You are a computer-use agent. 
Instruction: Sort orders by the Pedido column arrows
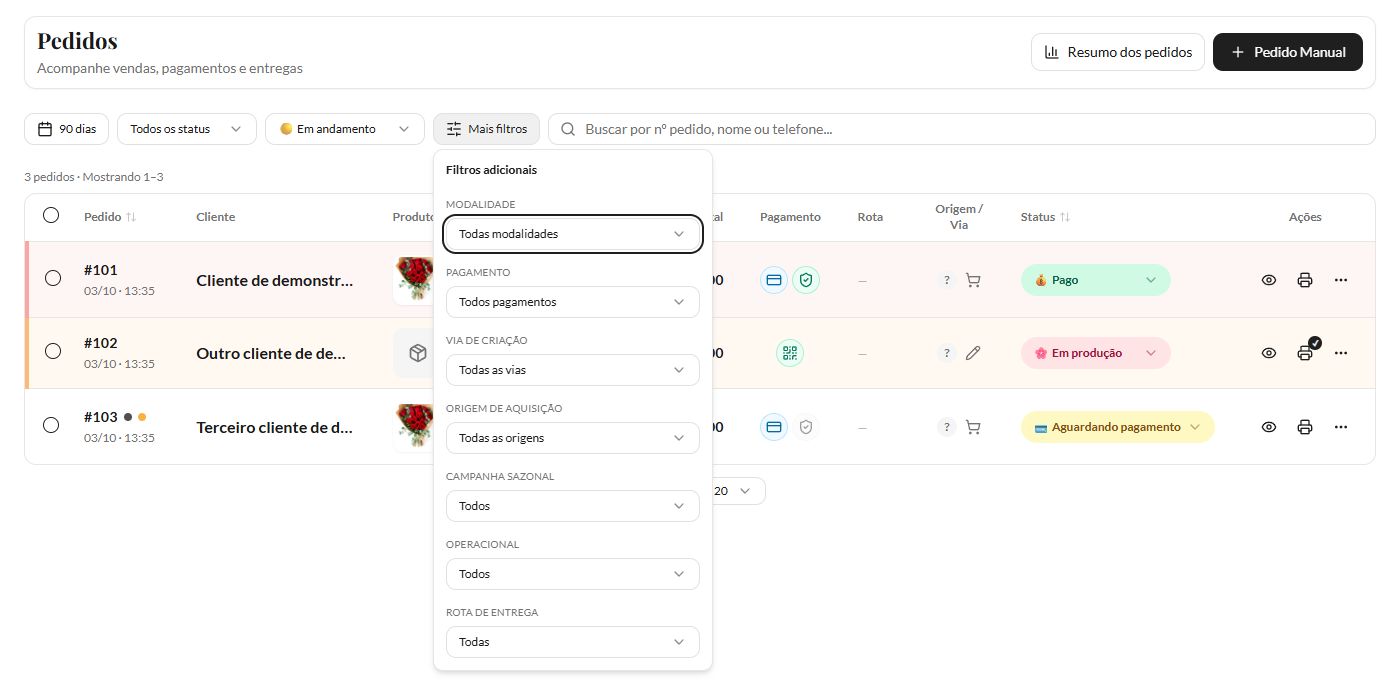tap(131, 217)
